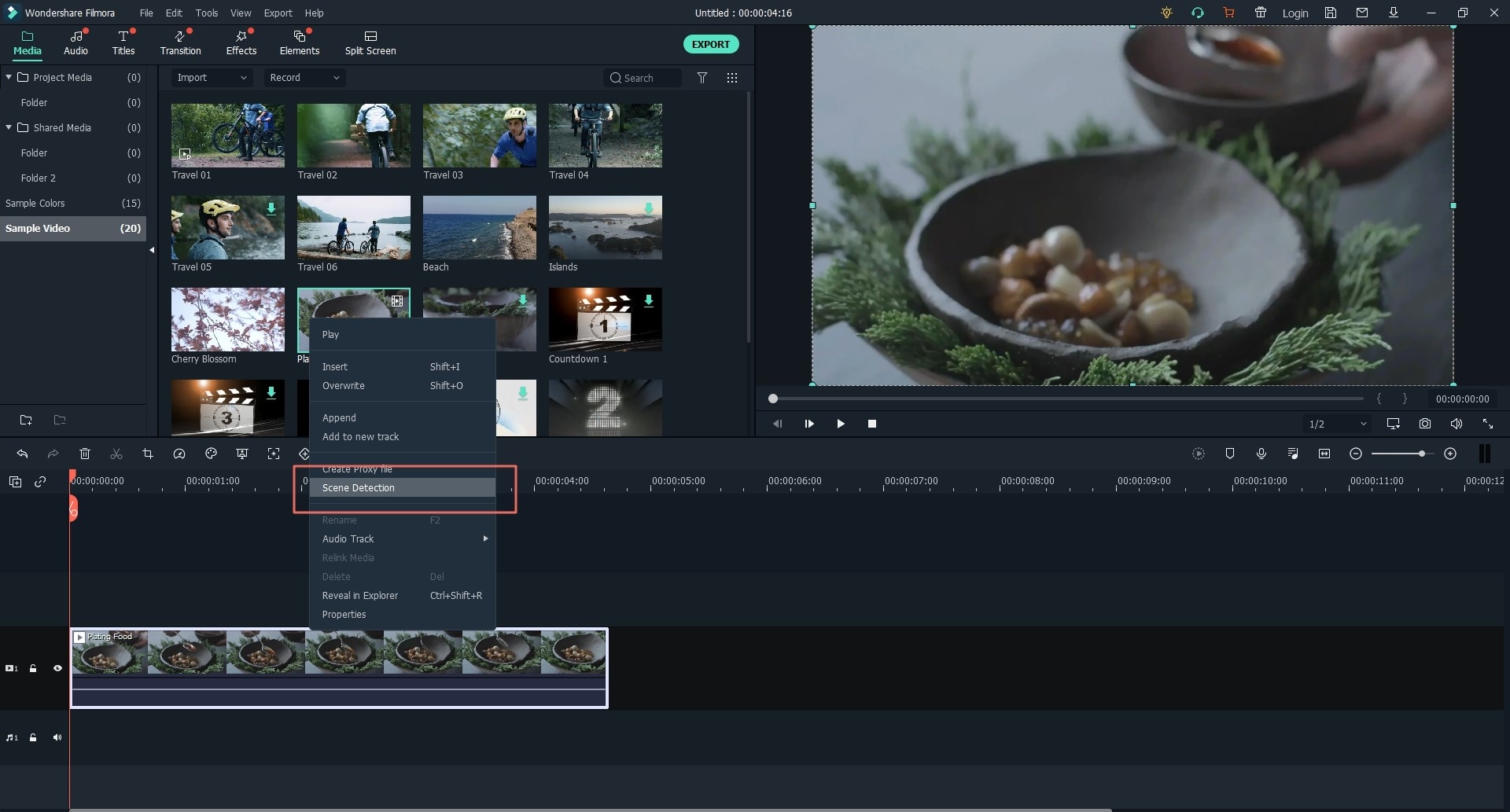
Task: Switch to the Titles tab
Action: tap(123, 43)
